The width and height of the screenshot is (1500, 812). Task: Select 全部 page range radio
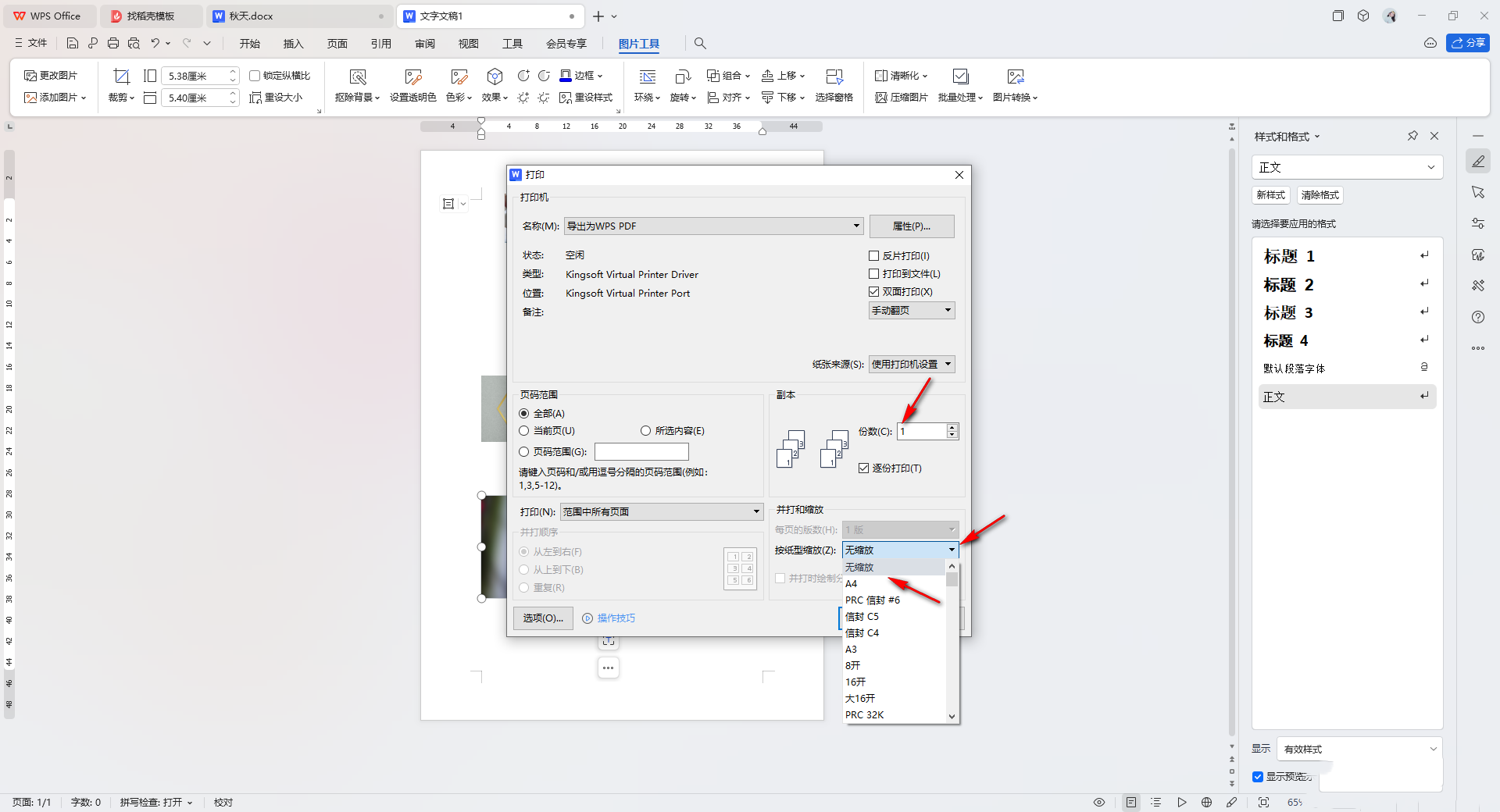(x=524, y=414)
